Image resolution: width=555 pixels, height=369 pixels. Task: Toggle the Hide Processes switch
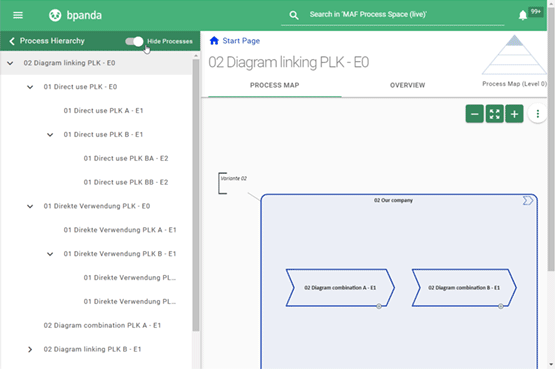tap(134, 41)
